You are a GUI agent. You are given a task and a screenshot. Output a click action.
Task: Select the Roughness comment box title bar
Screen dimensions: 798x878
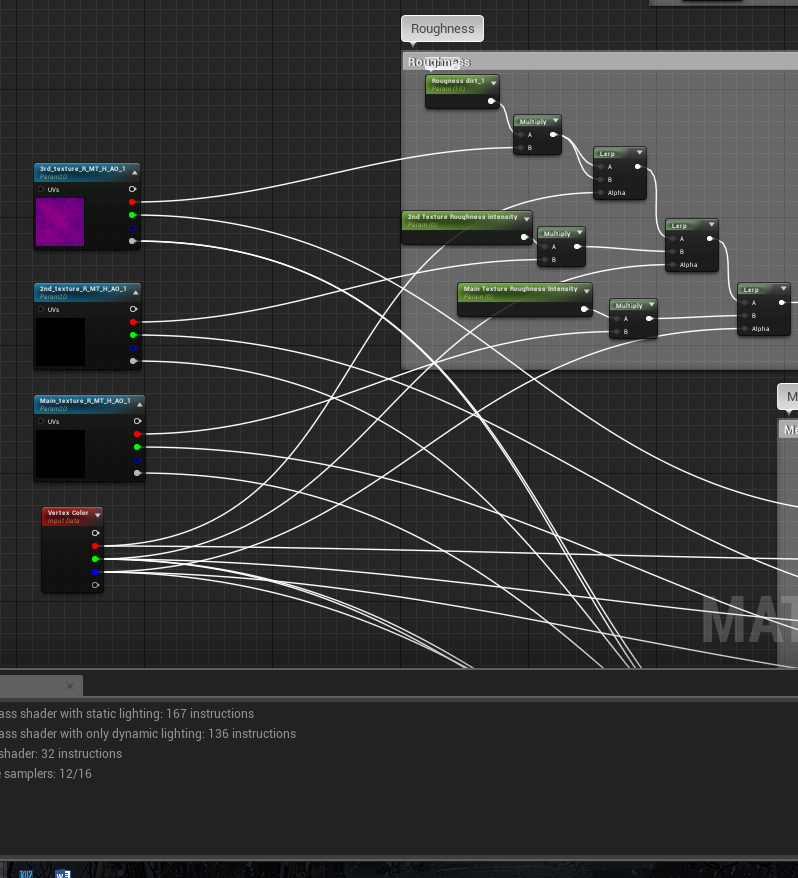coord(600,62)
